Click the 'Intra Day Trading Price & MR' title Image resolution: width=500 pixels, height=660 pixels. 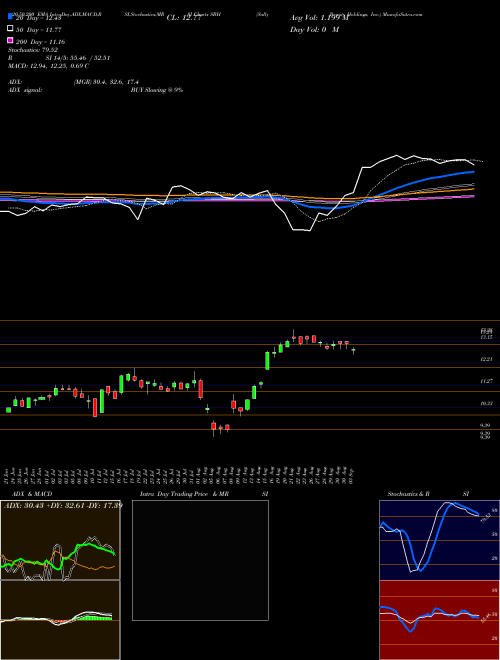tap(184, 494)
